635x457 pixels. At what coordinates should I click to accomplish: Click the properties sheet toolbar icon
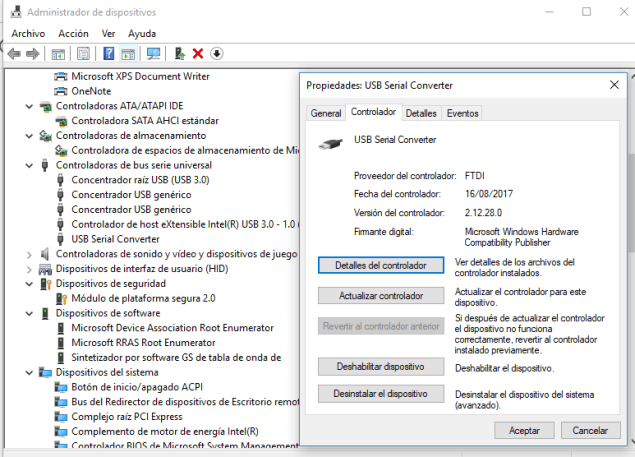point(84,54)
